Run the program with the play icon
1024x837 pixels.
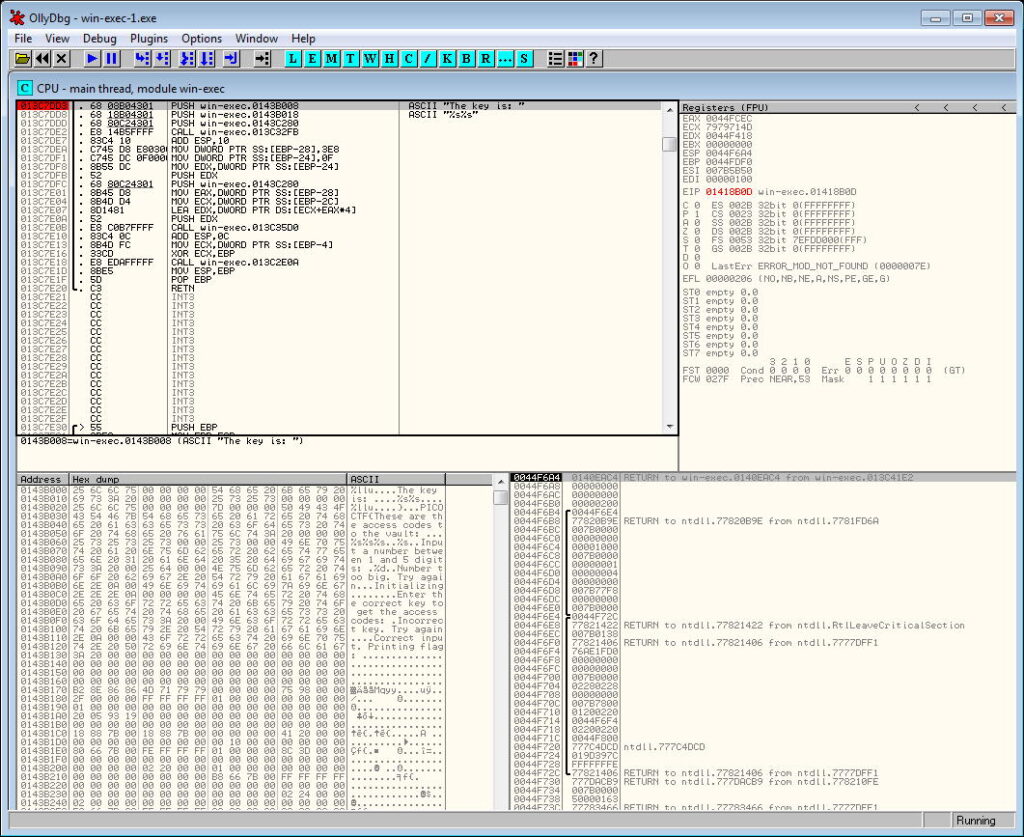pos(92,59)
